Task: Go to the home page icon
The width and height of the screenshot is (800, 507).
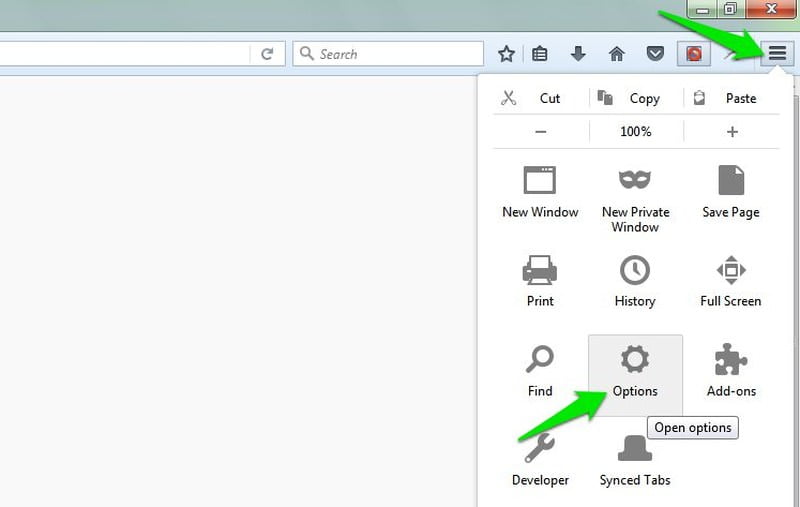Action: pyautogui.click(x=617, y=54)
